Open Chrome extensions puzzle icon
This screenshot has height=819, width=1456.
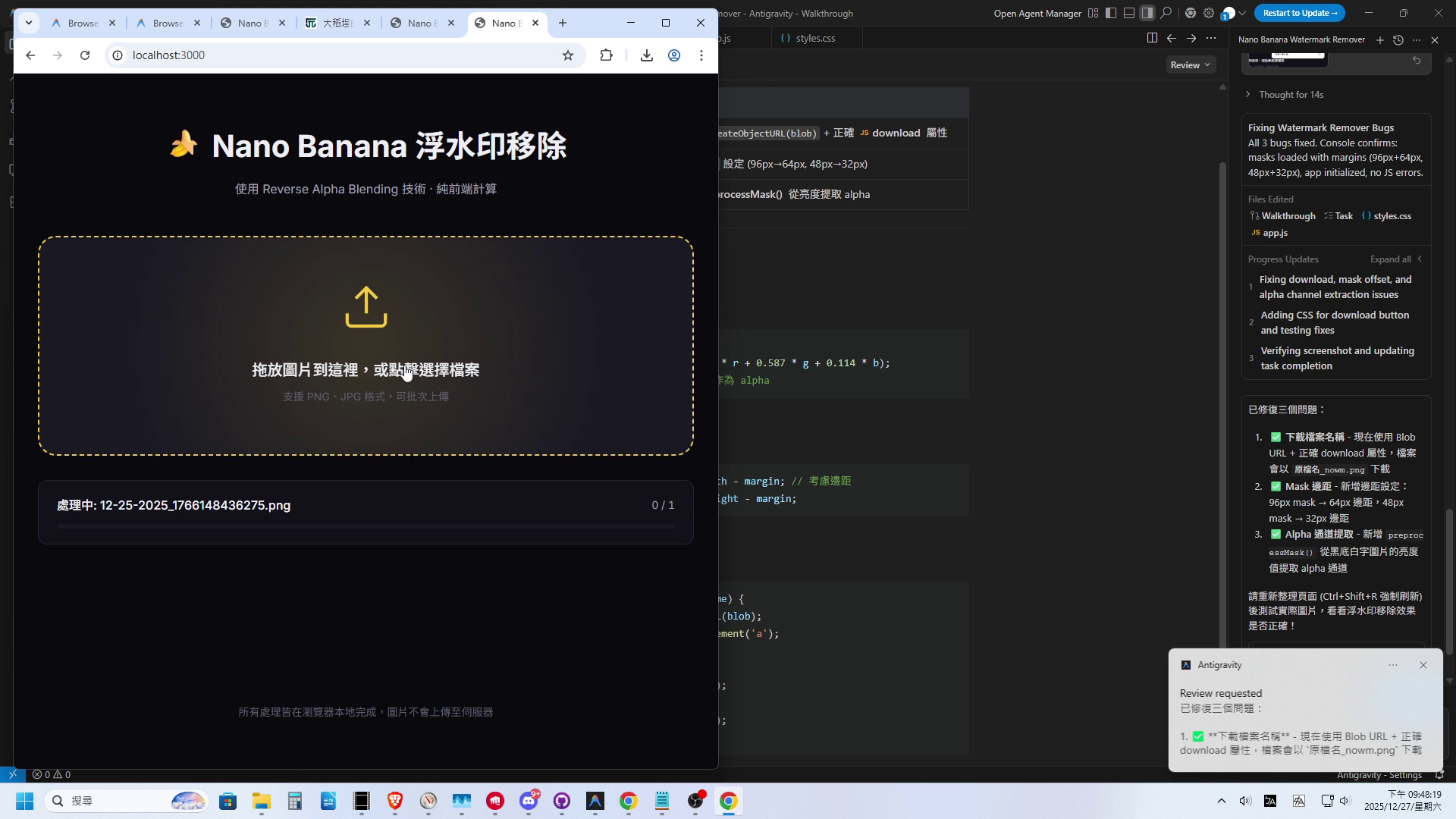[x=606, y=55]
